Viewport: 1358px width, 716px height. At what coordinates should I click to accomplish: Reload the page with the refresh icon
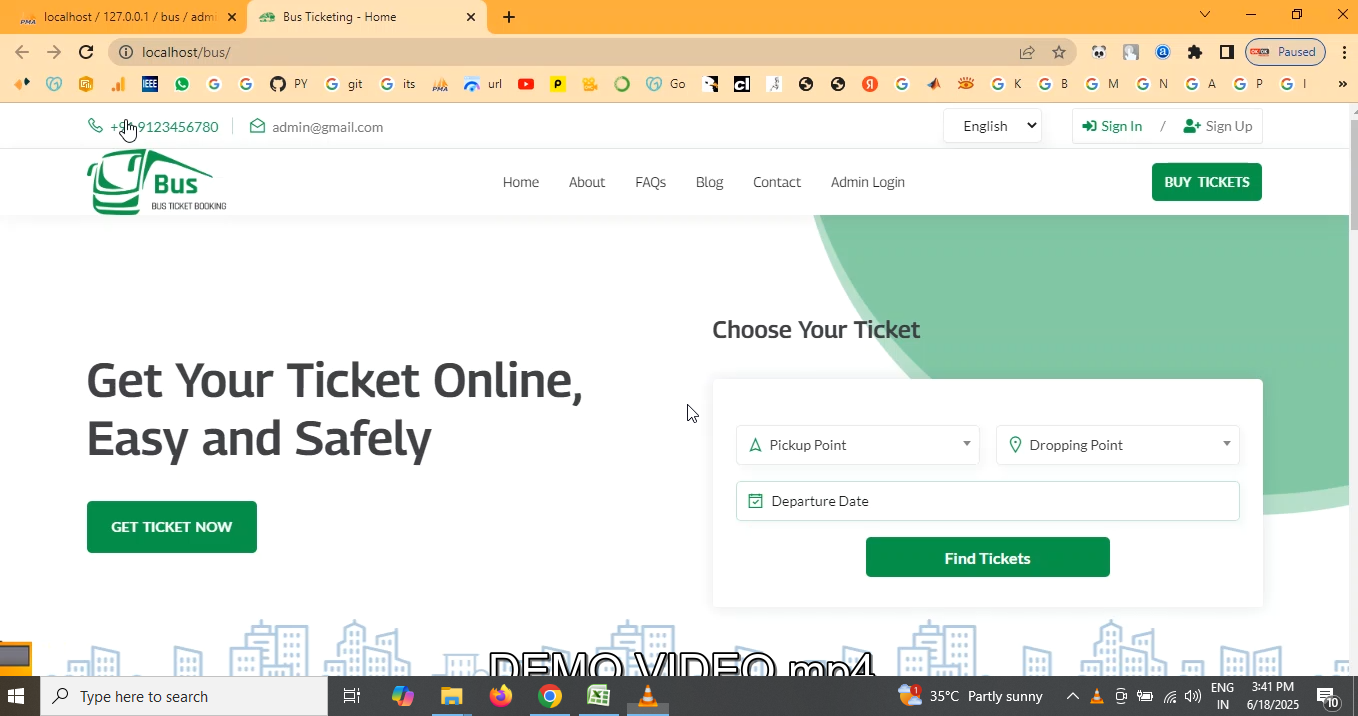[x=86, y=52]
